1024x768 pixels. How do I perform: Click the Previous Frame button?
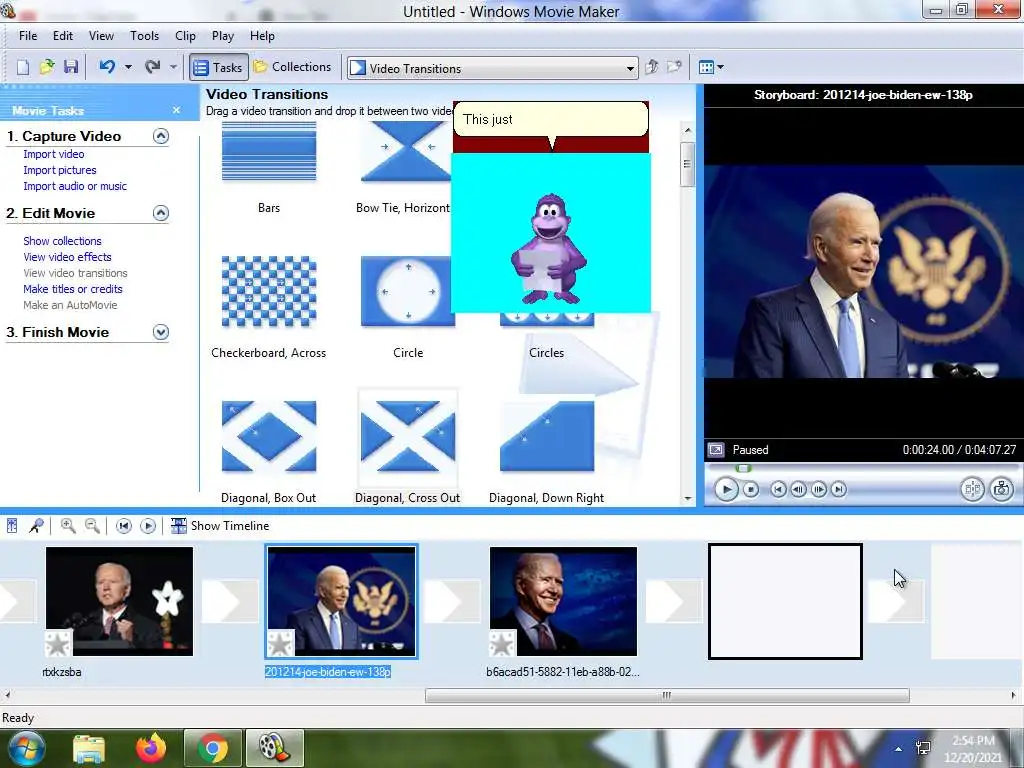(x=798, y=489)
